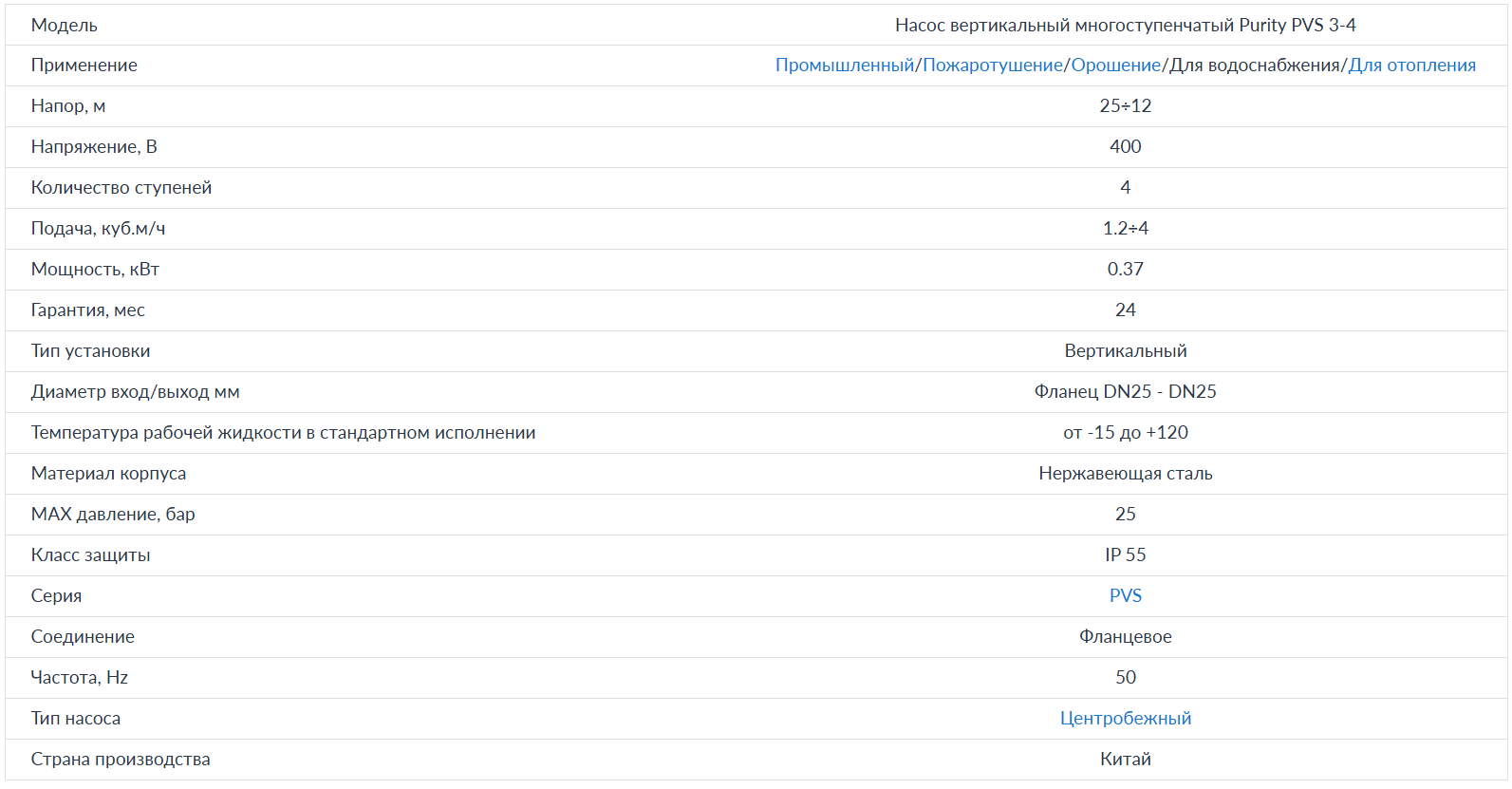Open the Для отопления link
The height and width of the screenshot is (789, 1512).
point(1412,65)
